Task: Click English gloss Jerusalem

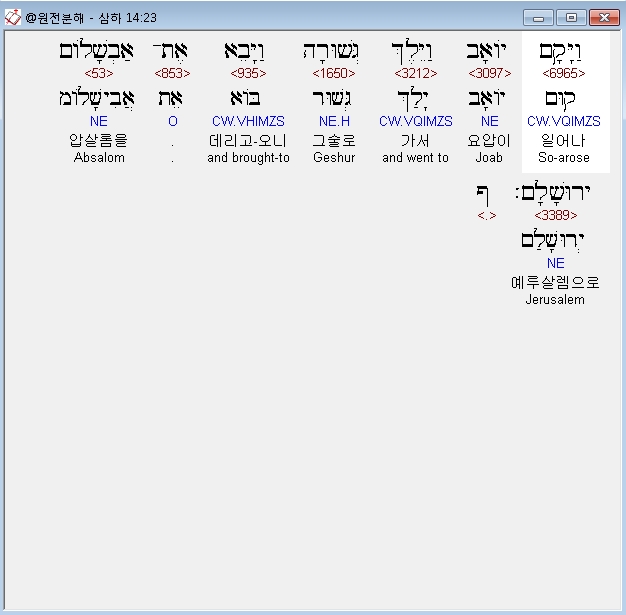Action: coord(555,300)
